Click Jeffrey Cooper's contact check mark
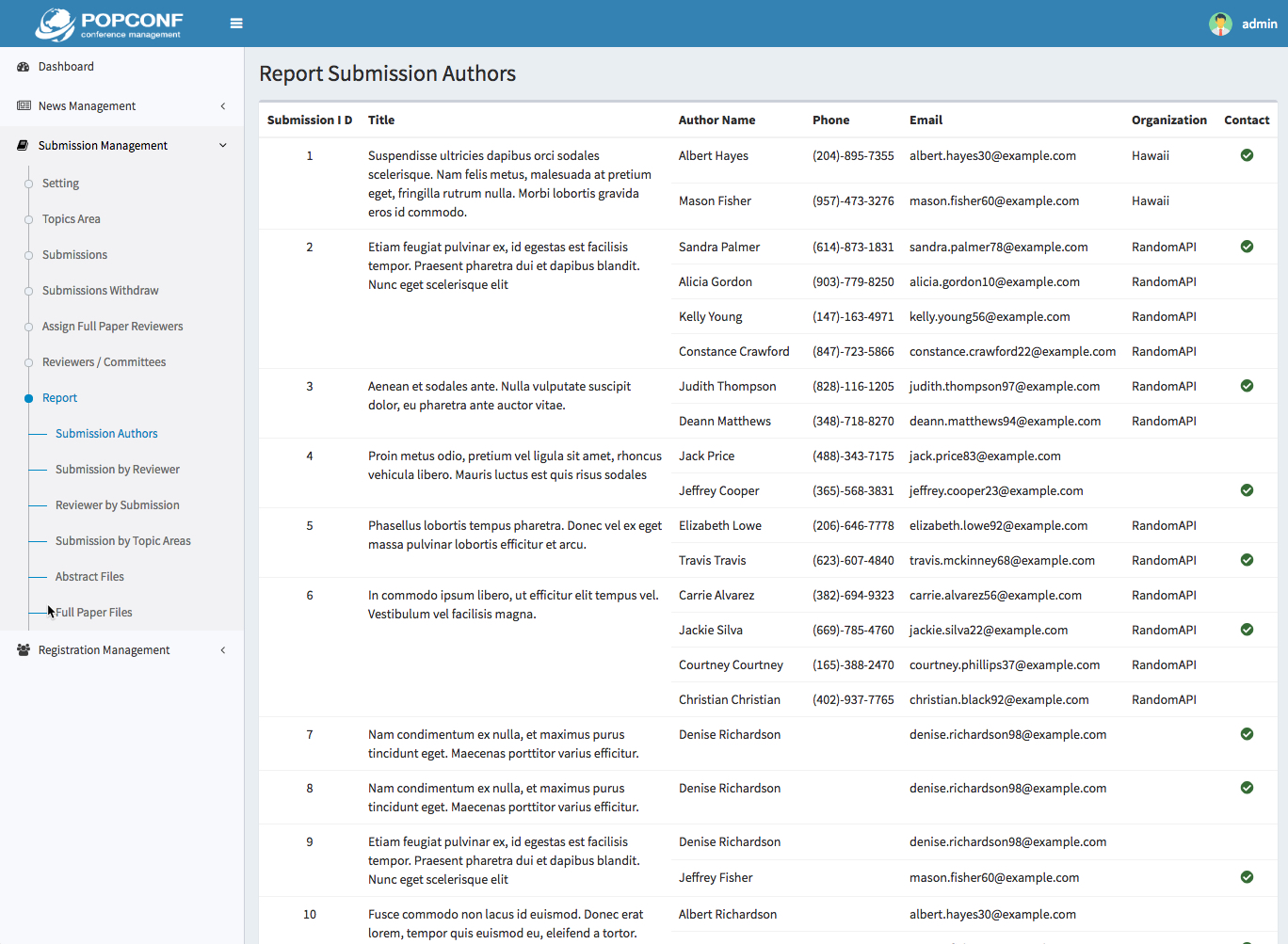The height and width of the screenshot is (944, 1288). [1247, 490]
